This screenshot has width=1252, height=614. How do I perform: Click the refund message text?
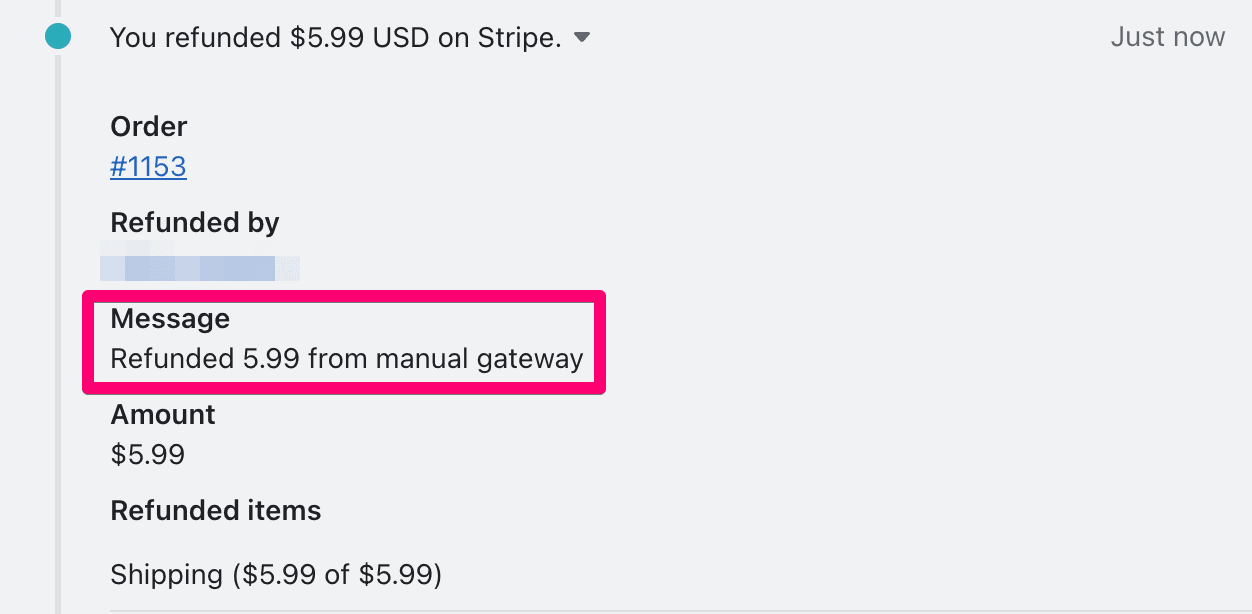coord(345,358)
